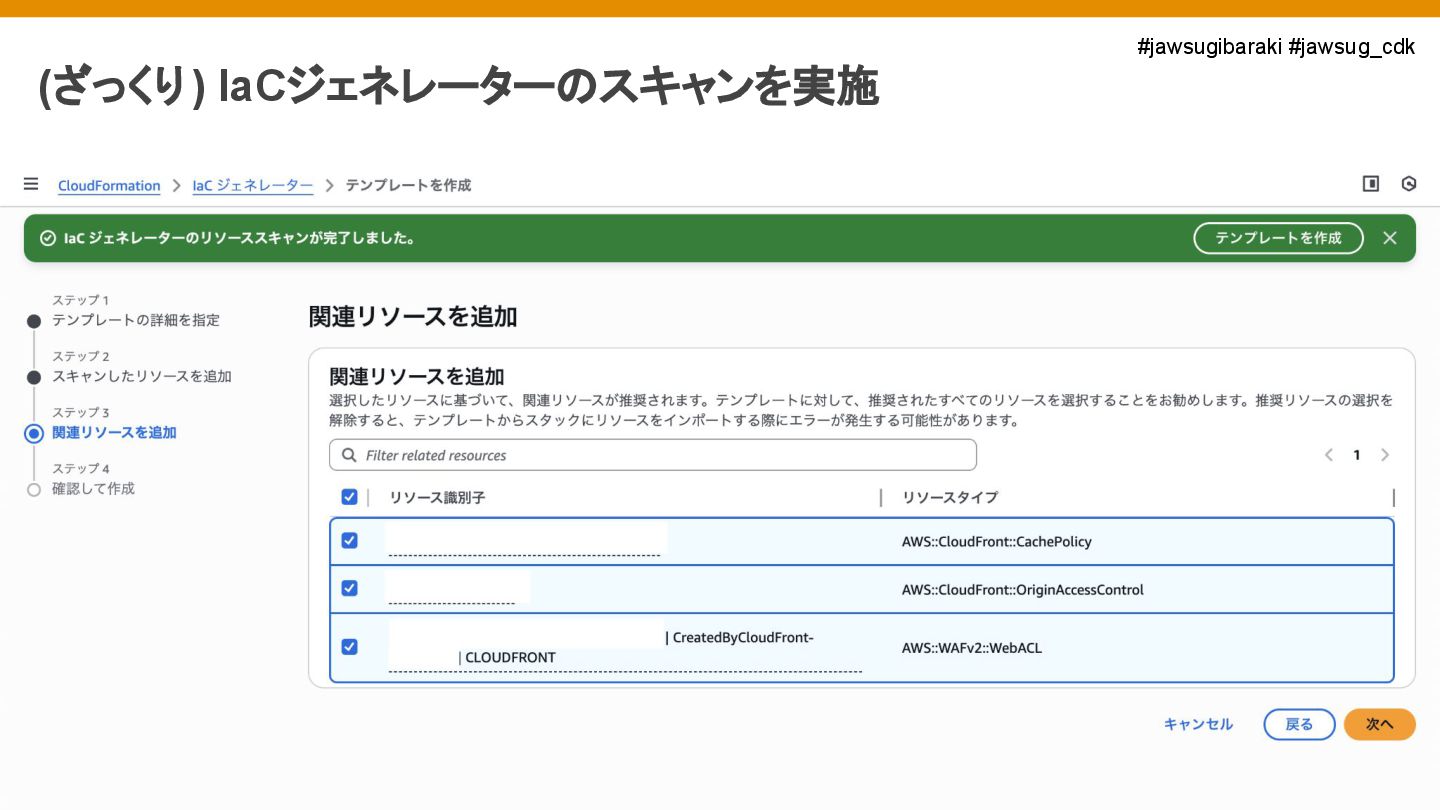The image size is (1440, 810).
Task: Uncheck the CachePolicy row checkbox
Action: coord(349,541)
